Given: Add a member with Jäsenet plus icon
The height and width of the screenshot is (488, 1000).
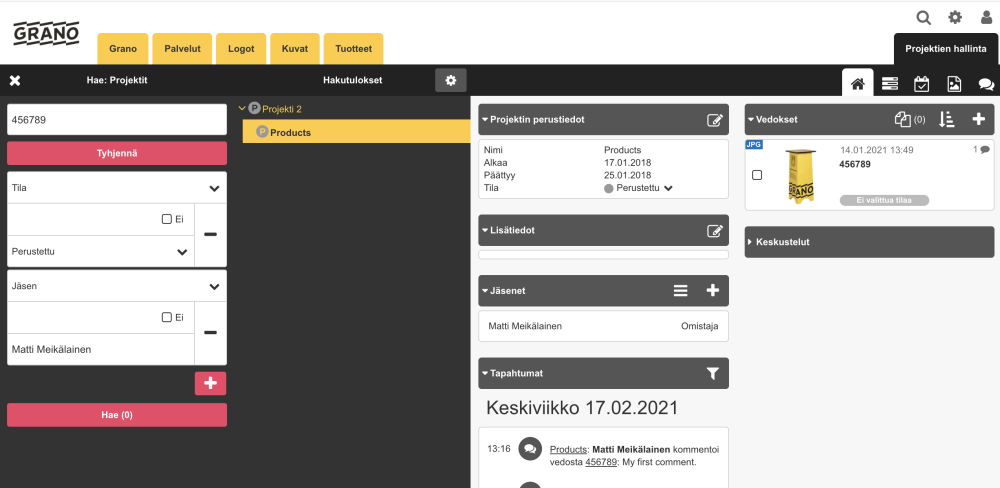Looking at the screenshot, I should pos(712,291).
